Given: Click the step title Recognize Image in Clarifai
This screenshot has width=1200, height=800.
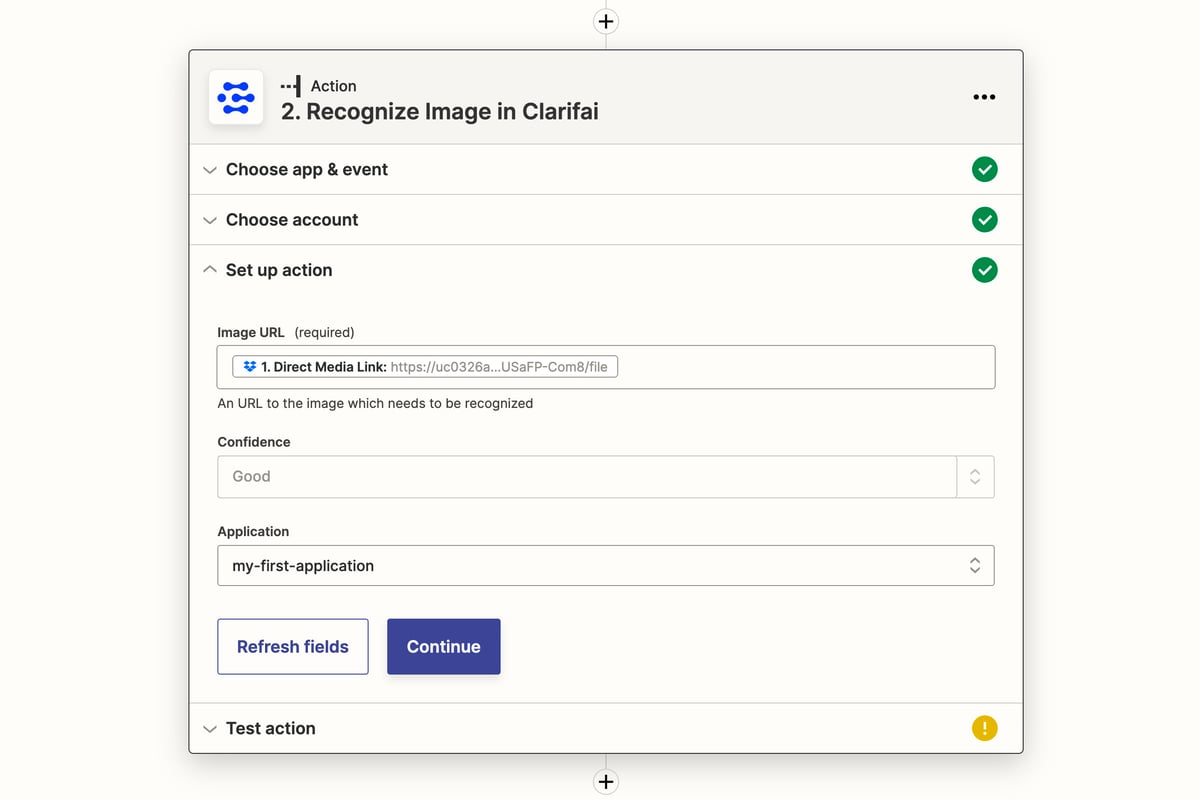Looking at the screenshot, I should click(440, 111).
